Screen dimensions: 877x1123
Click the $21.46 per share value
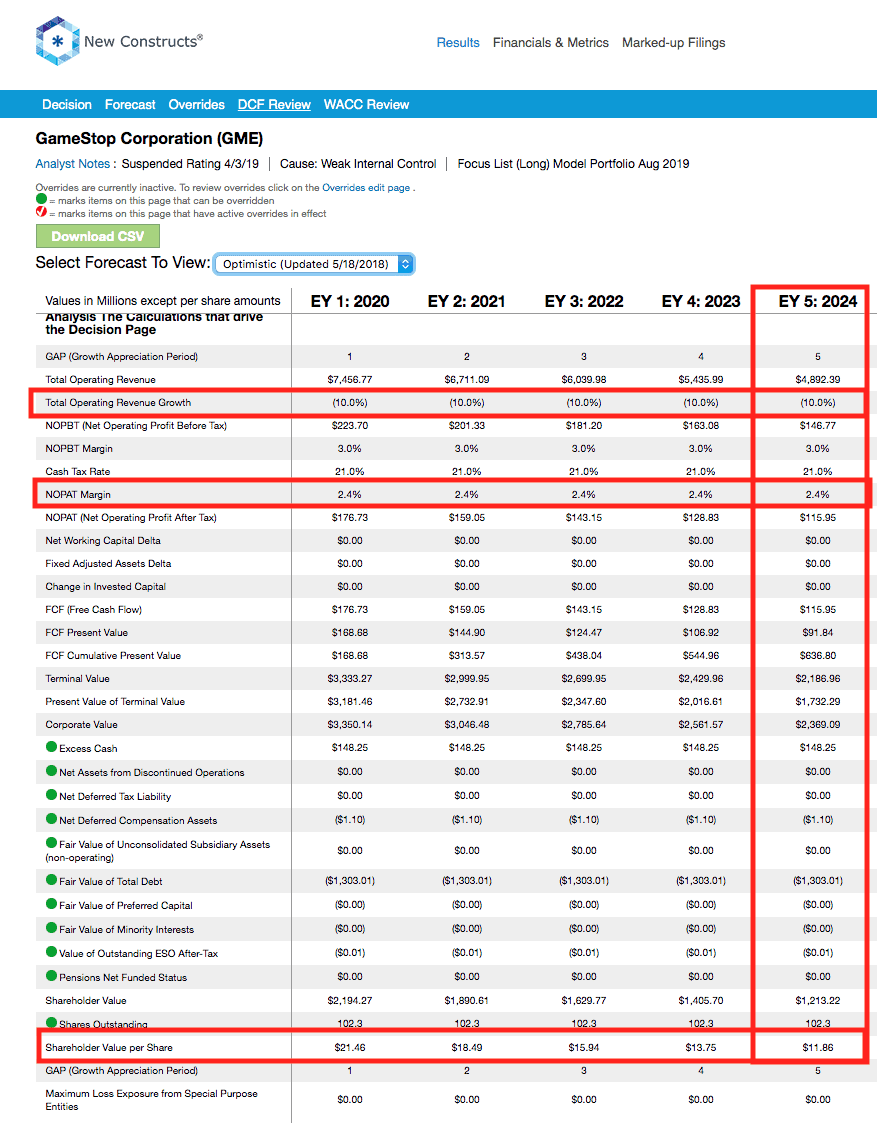point(350,1047)
